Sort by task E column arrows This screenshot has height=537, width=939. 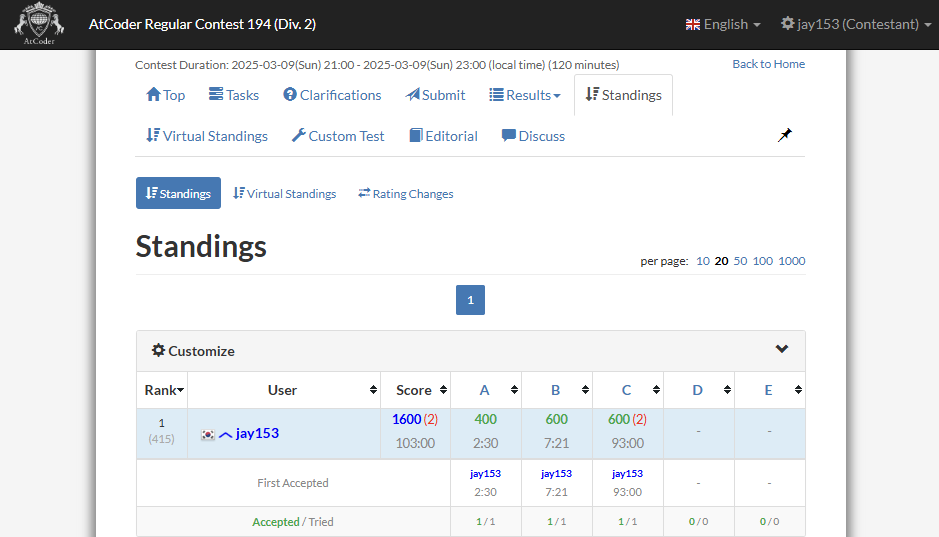[798, 390]
